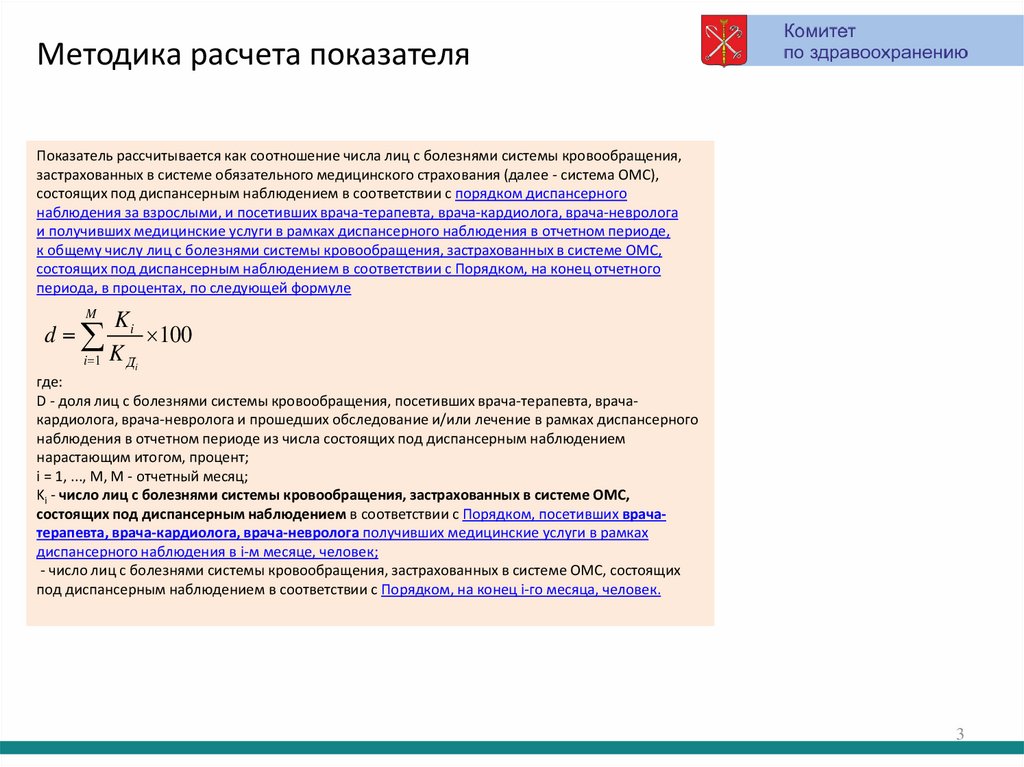Viewport: 1024px width, 767px height.
Task: Click the line "нарастающим итогом, процент;"
Action: [143, 458]
